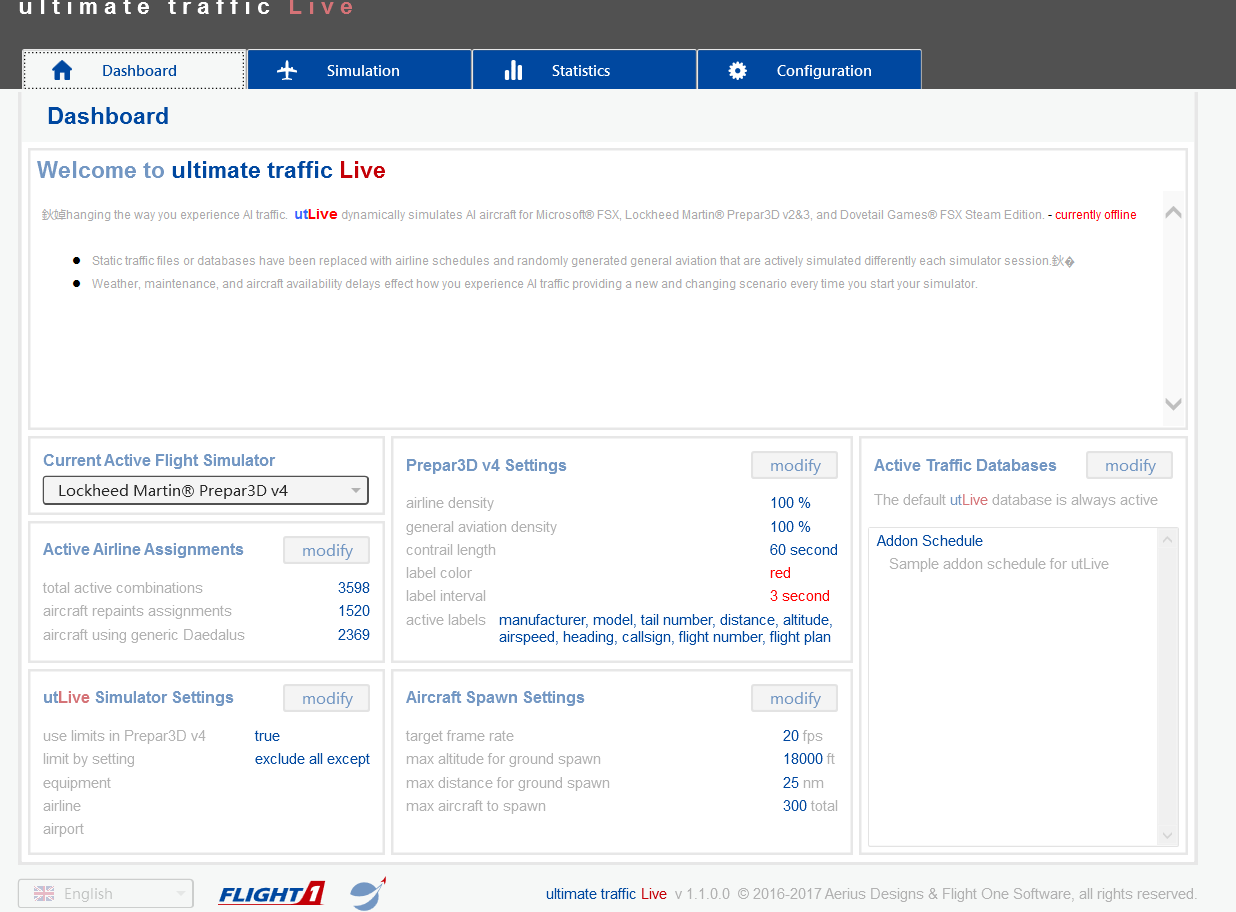The width and height of the screenshot is (1236, 912).
Task: Click the general aviation density value 100 %
Action: coord(790,527)
